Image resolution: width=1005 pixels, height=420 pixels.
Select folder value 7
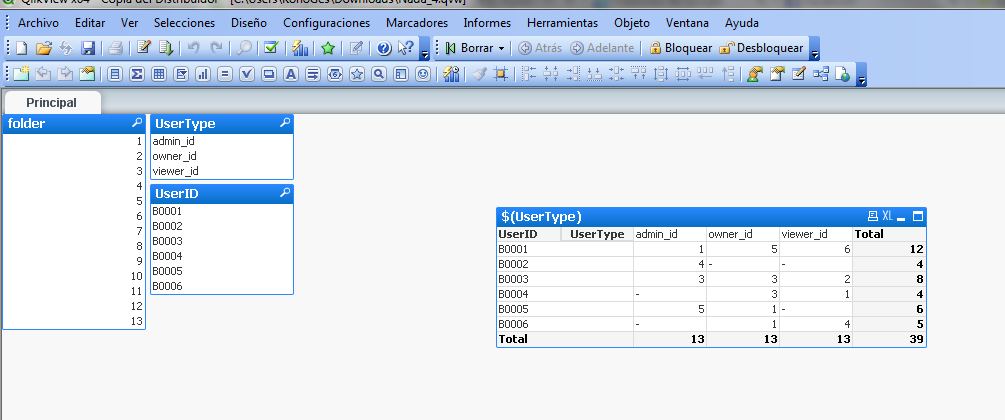pos(74,231)
